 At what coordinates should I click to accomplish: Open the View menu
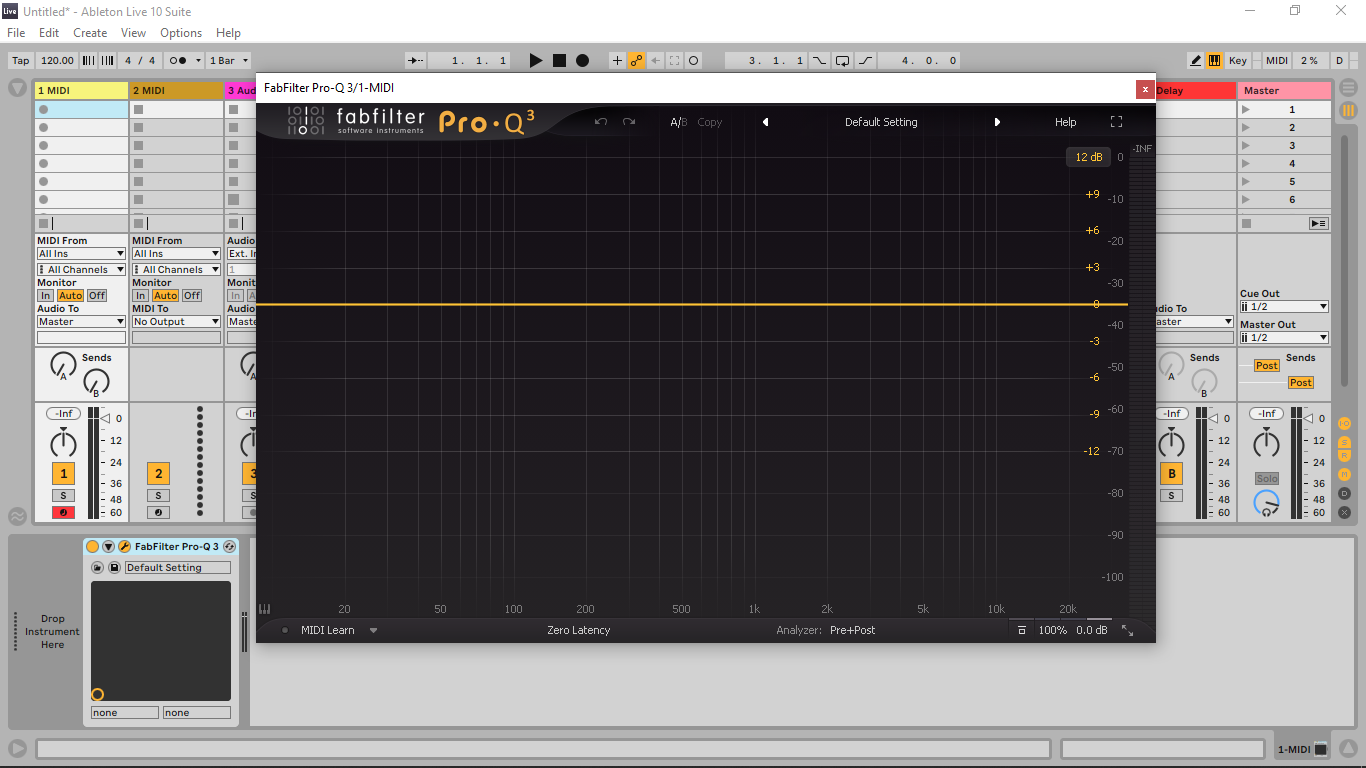point(133,33)
